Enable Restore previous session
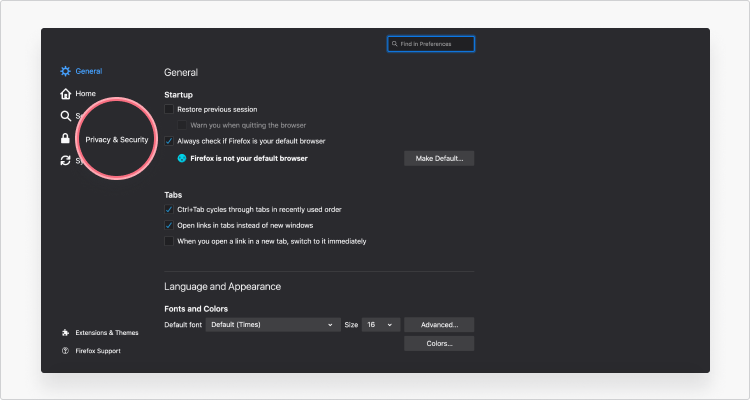The image size is (750, 400). click(169, 109)
